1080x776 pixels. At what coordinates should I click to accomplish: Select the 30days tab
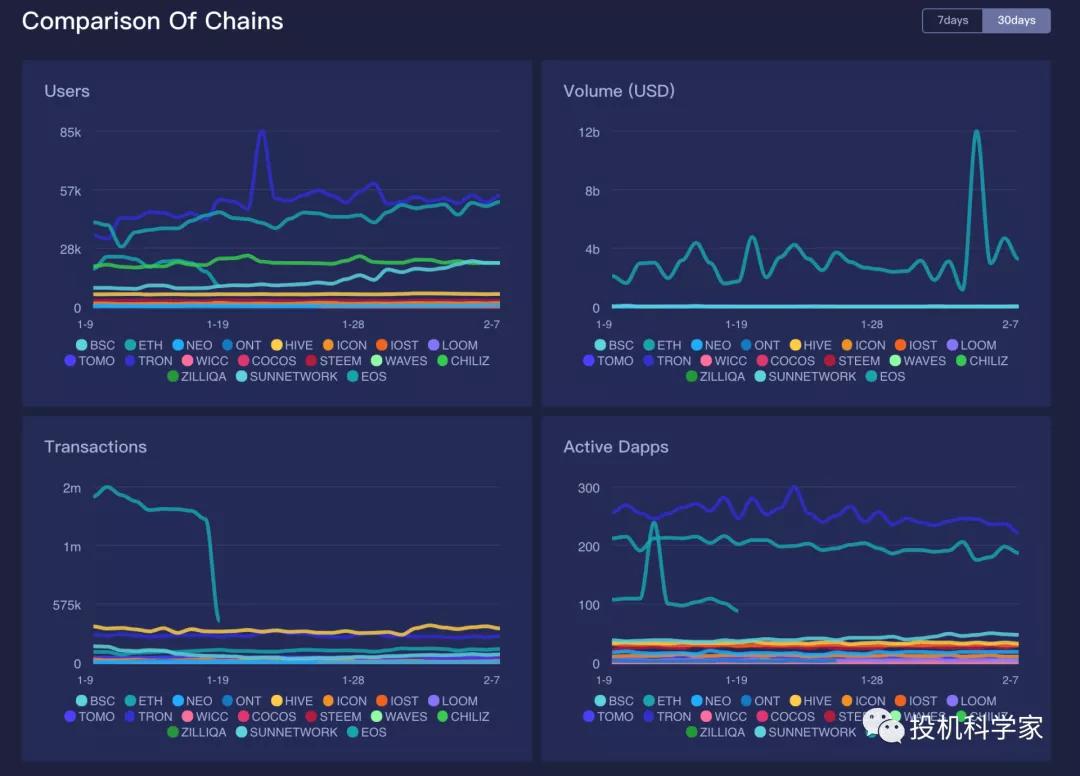tap(1016, 21)
